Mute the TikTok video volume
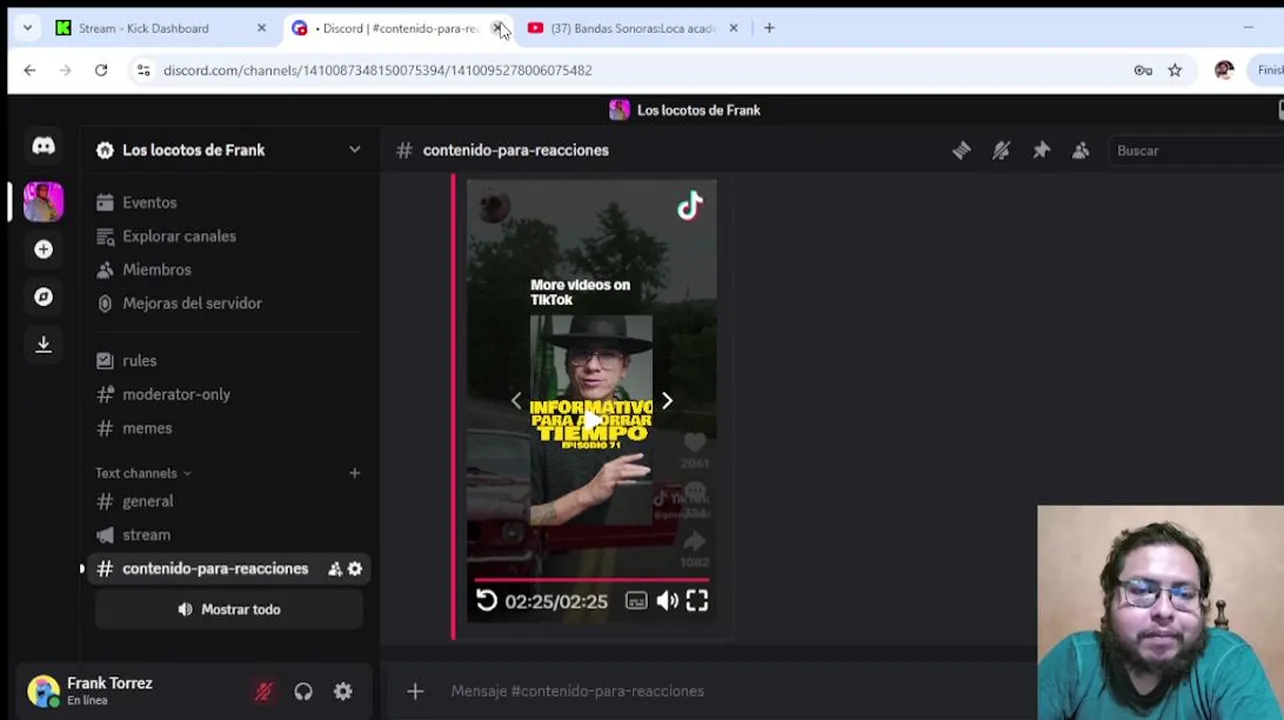1284x720 pixels. (667, 600)
